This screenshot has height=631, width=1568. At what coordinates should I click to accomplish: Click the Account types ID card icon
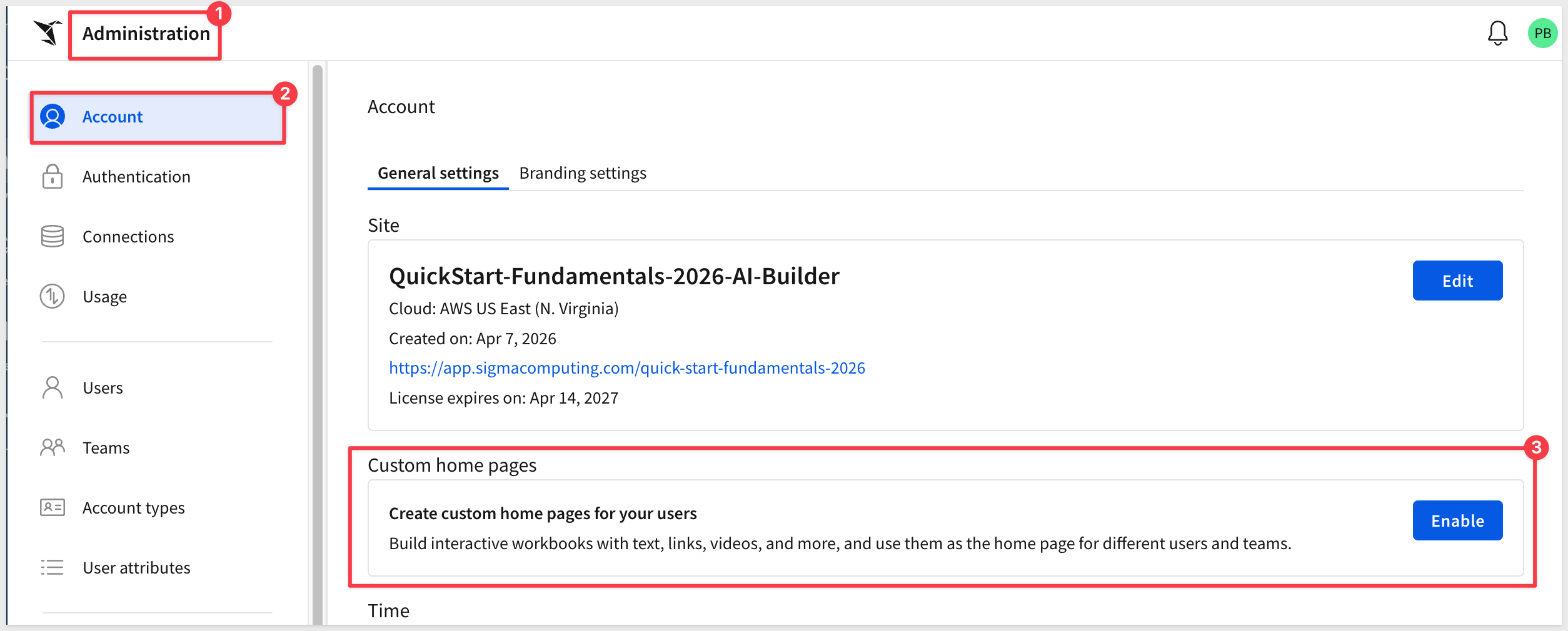(53, 507)
